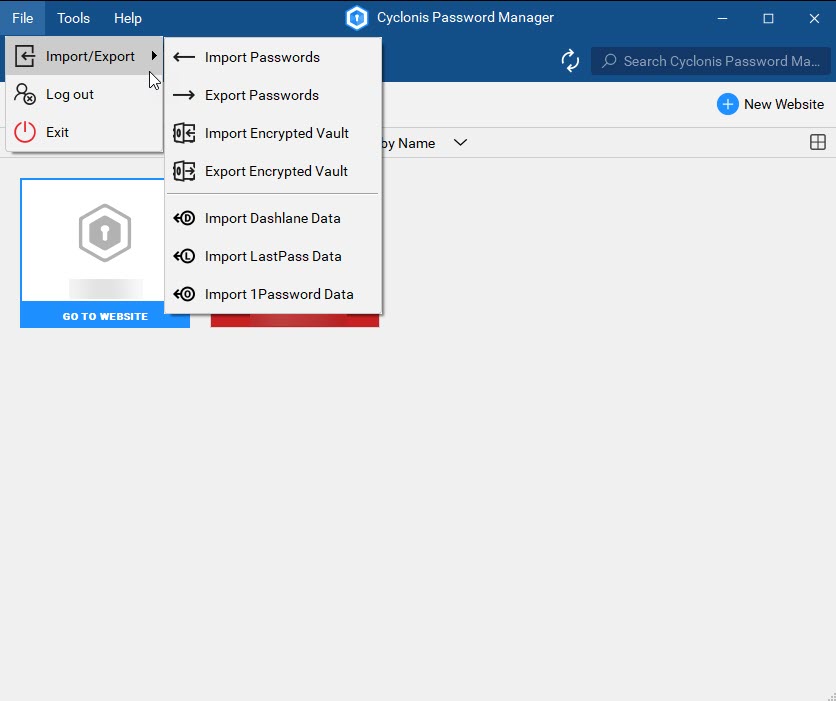
Task: Minimize the Cyclonis window
Action: click(722, 18)
